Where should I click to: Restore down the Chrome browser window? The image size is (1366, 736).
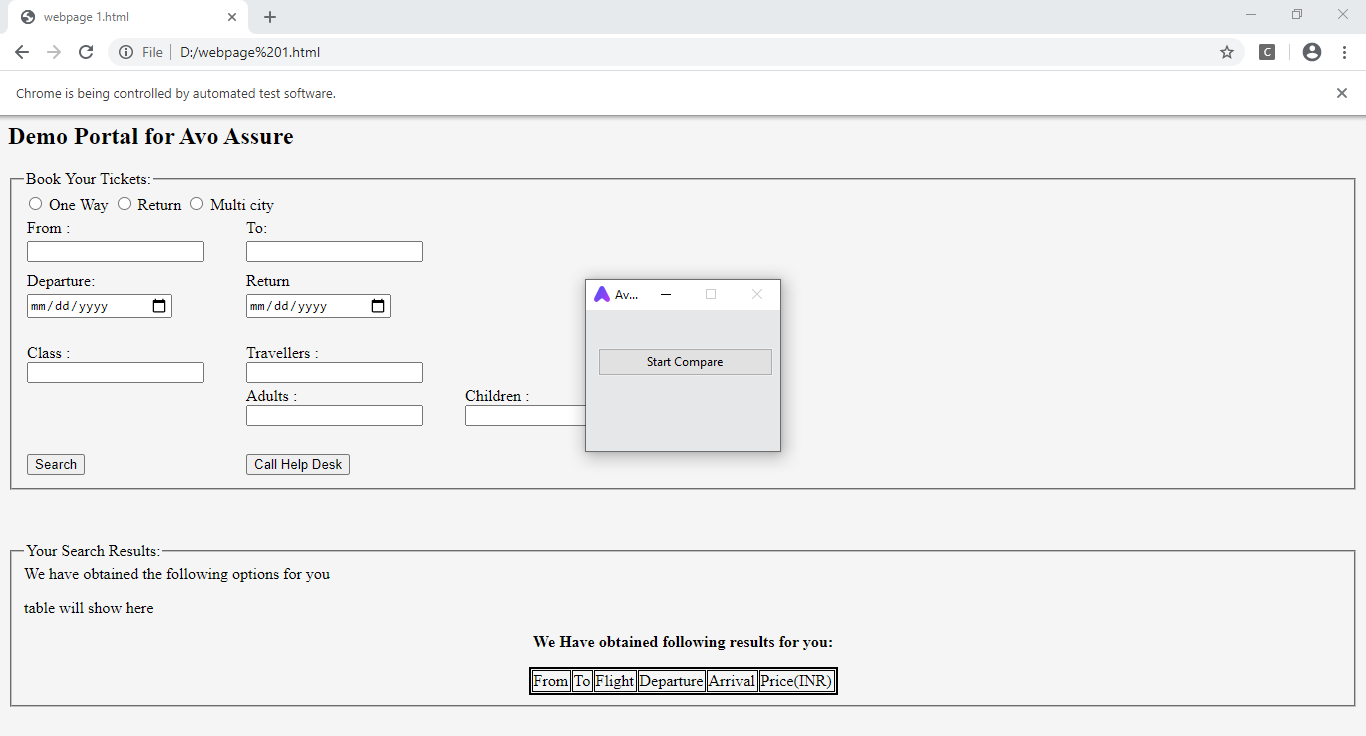pyautogui.click(x=1297, y=14)
